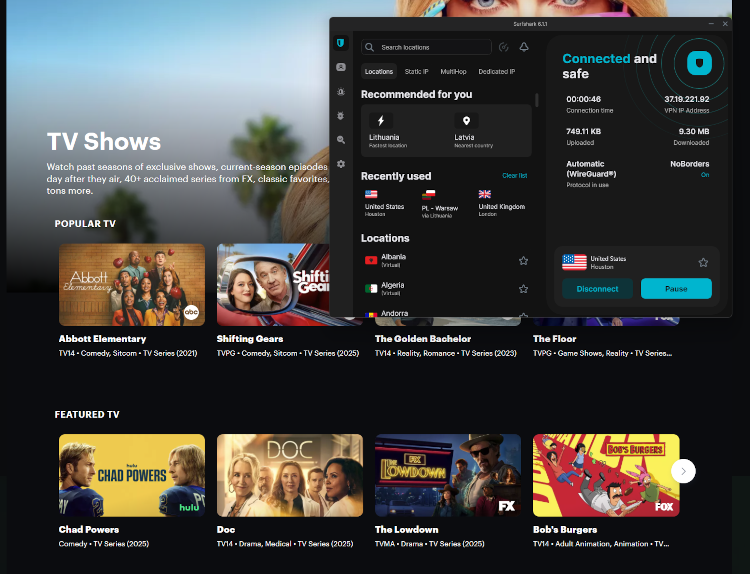Connect to Lithuania fastest location

[403, 130]
